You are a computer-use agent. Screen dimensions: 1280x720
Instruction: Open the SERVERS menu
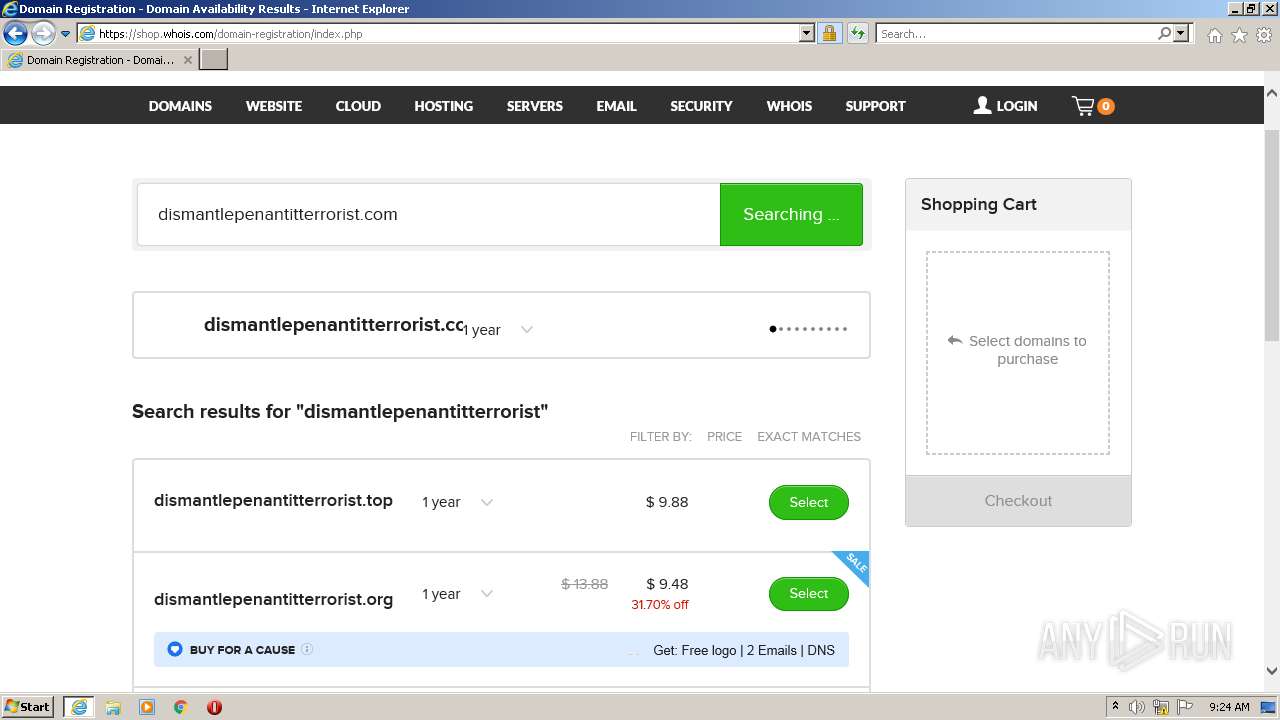tap(535, 106)
